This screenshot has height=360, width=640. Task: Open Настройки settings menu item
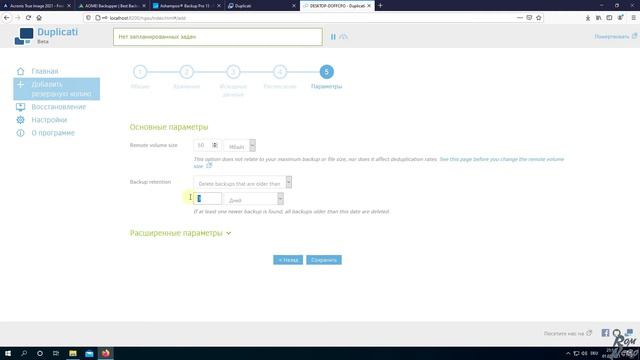point(49,120)
